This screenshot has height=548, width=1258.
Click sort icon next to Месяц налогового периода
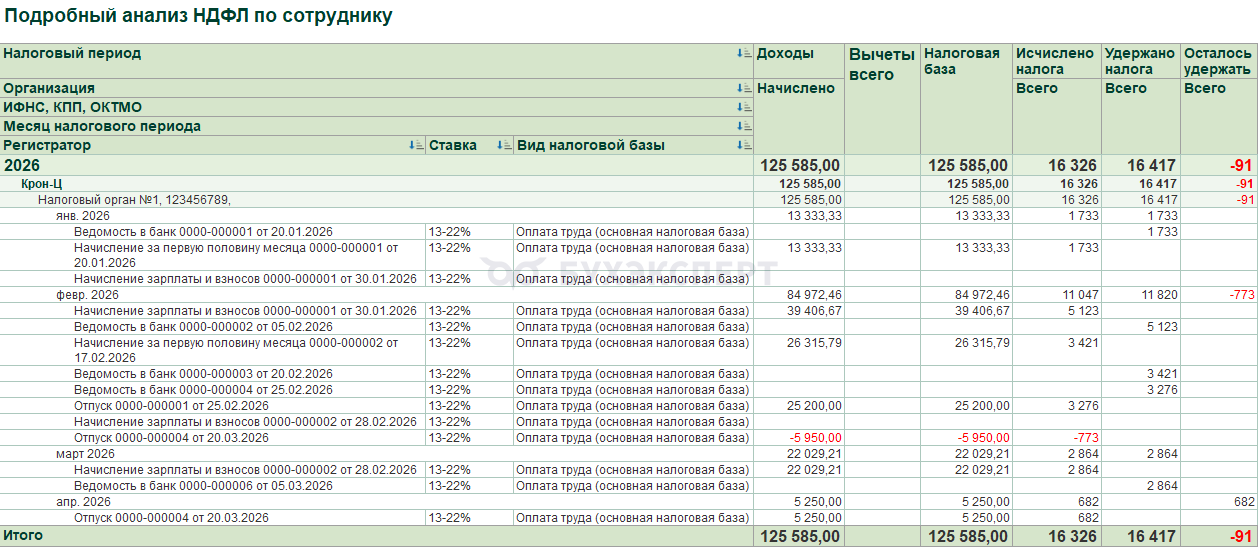pos(743,127)
